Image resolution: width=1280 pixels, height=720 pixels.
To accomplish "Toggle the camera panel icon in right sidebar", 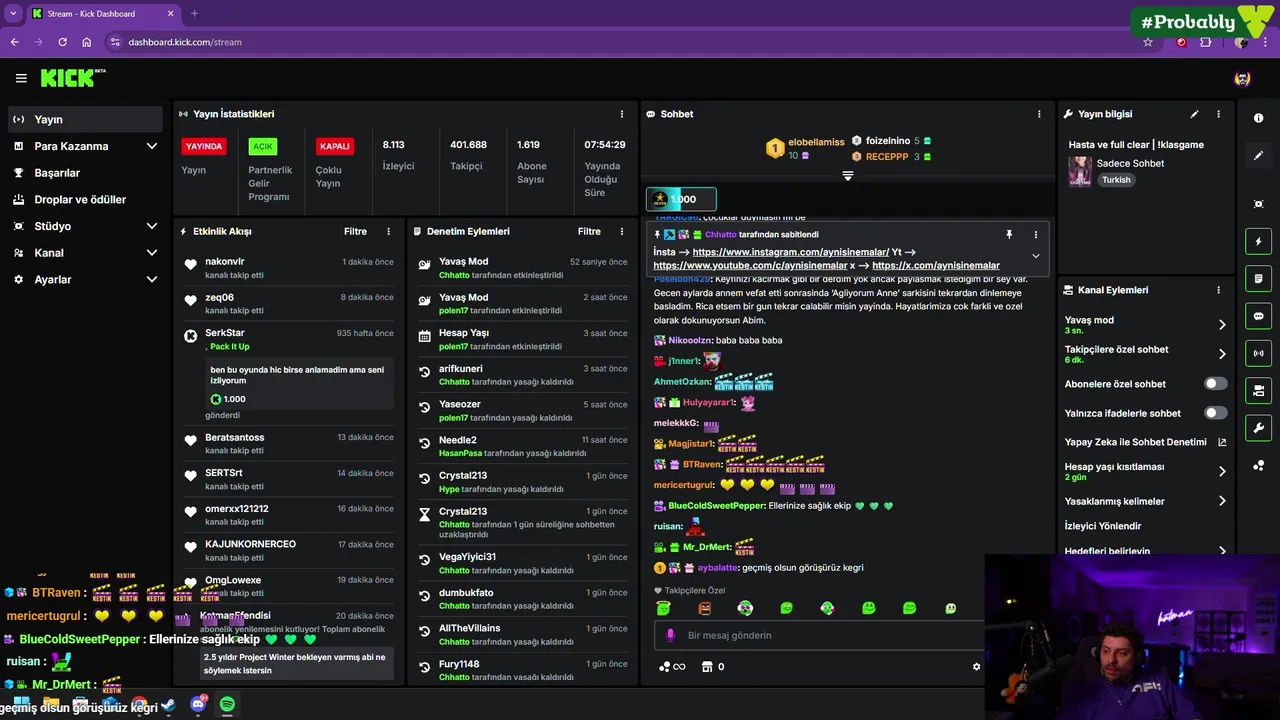I will tap(1258, 390).
